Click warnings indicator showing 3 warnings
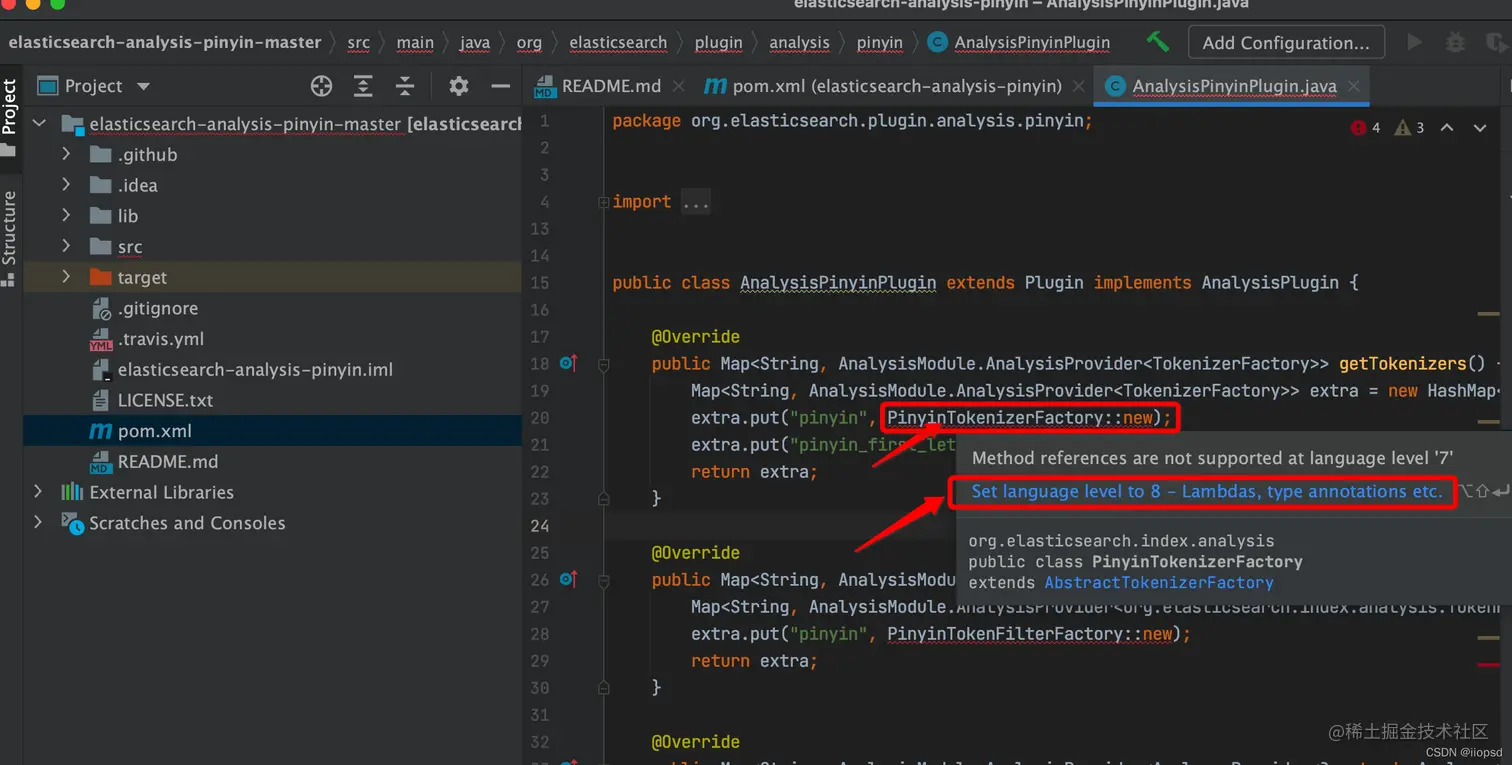The height and width of the screenshot is (765, 1512). 1409,128
